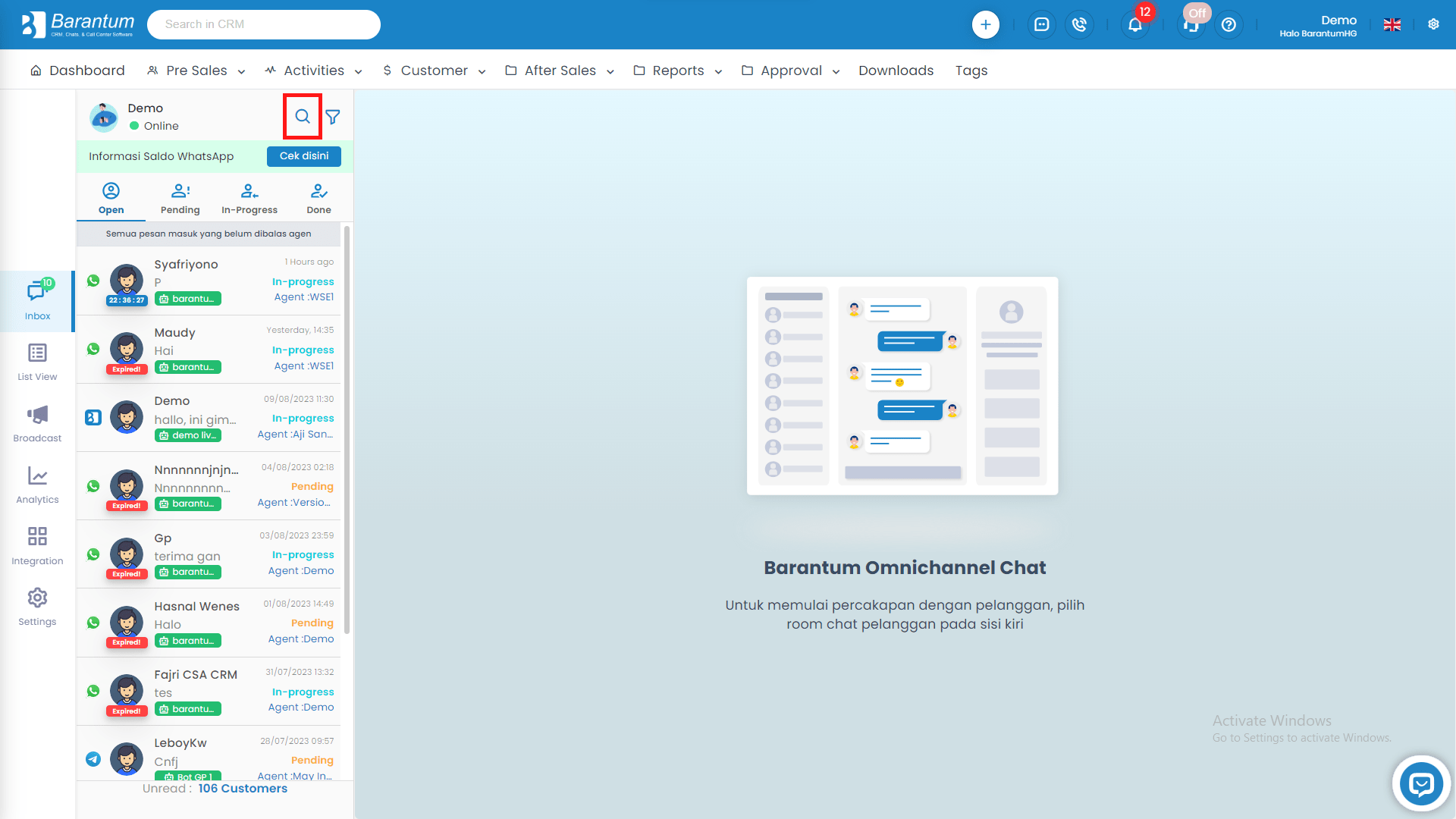Screen dimensions: 1456x819
Task: Open Demo chat with hallo message
Action: click(x=209, y=418)
